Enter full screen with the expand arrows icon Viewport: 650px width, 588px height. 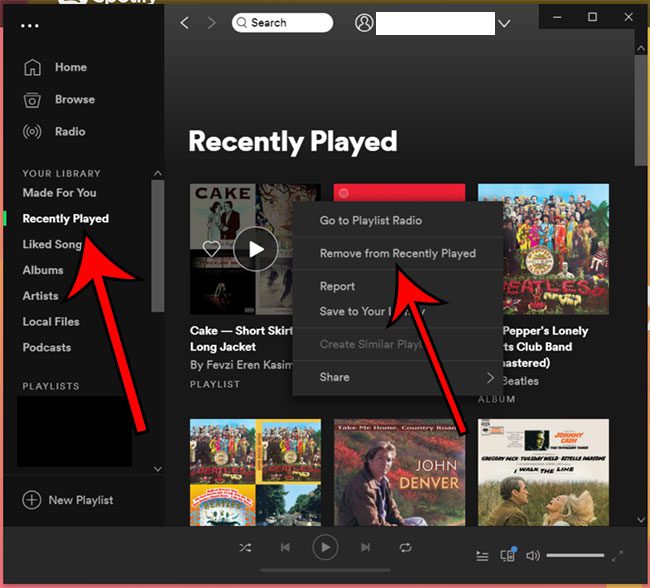click(x=617, y=556)
